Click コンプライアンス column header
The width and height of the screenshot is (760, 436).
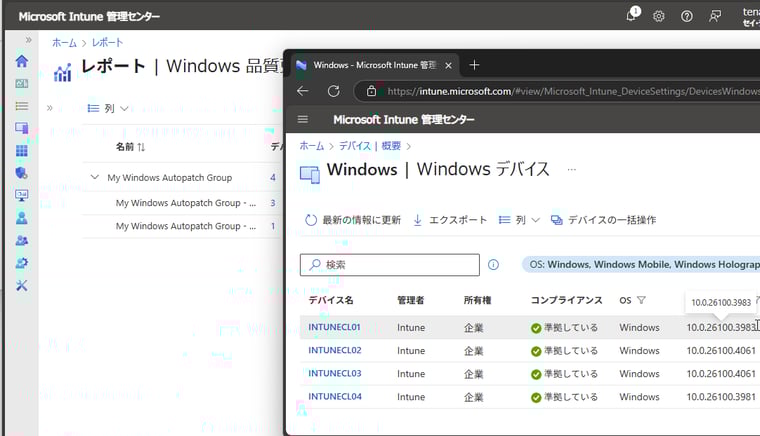pyautogui.click(x=566, y=300)
